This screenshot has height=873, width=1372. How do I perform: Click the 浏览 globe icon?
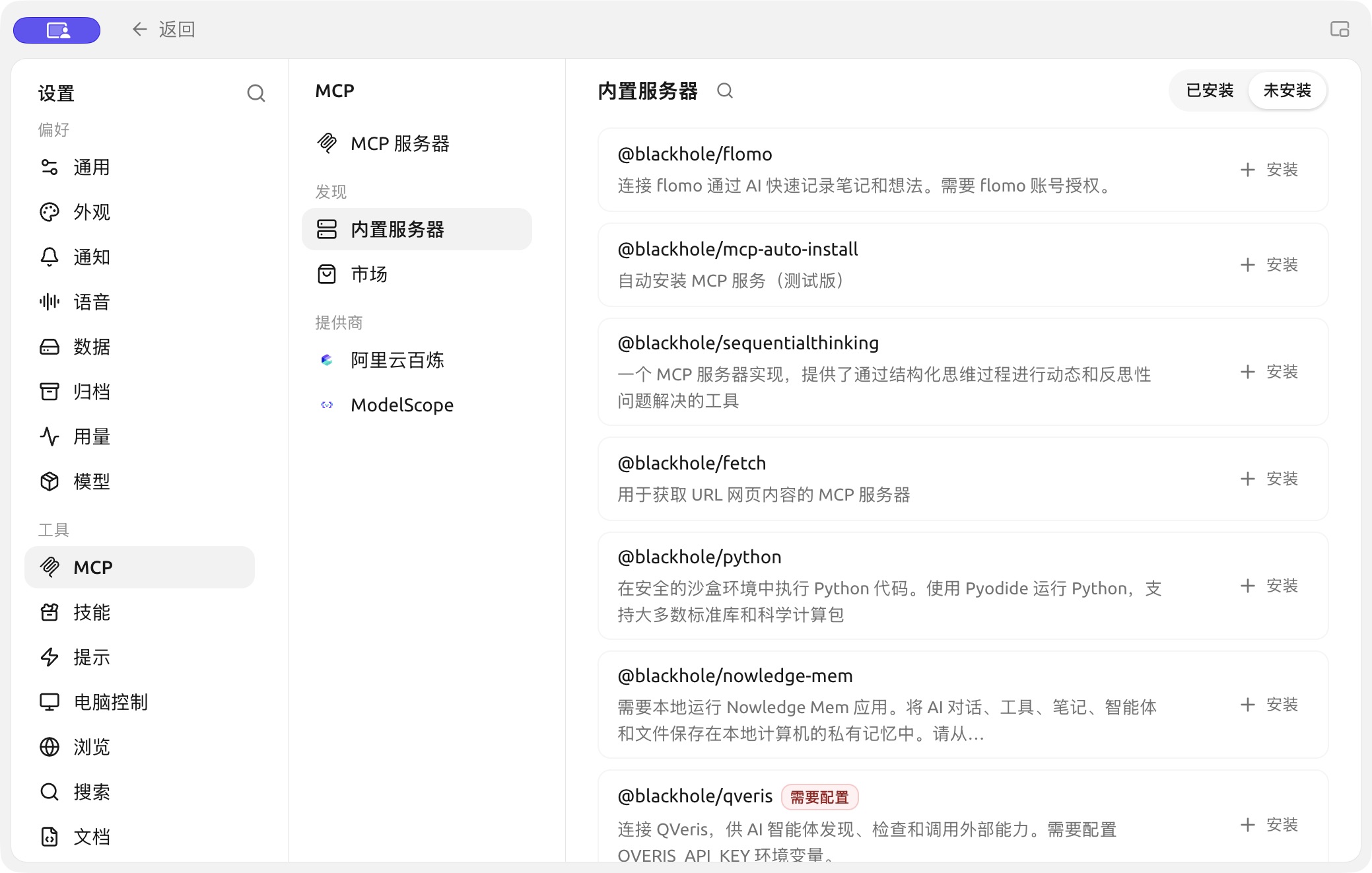point(50,747)
